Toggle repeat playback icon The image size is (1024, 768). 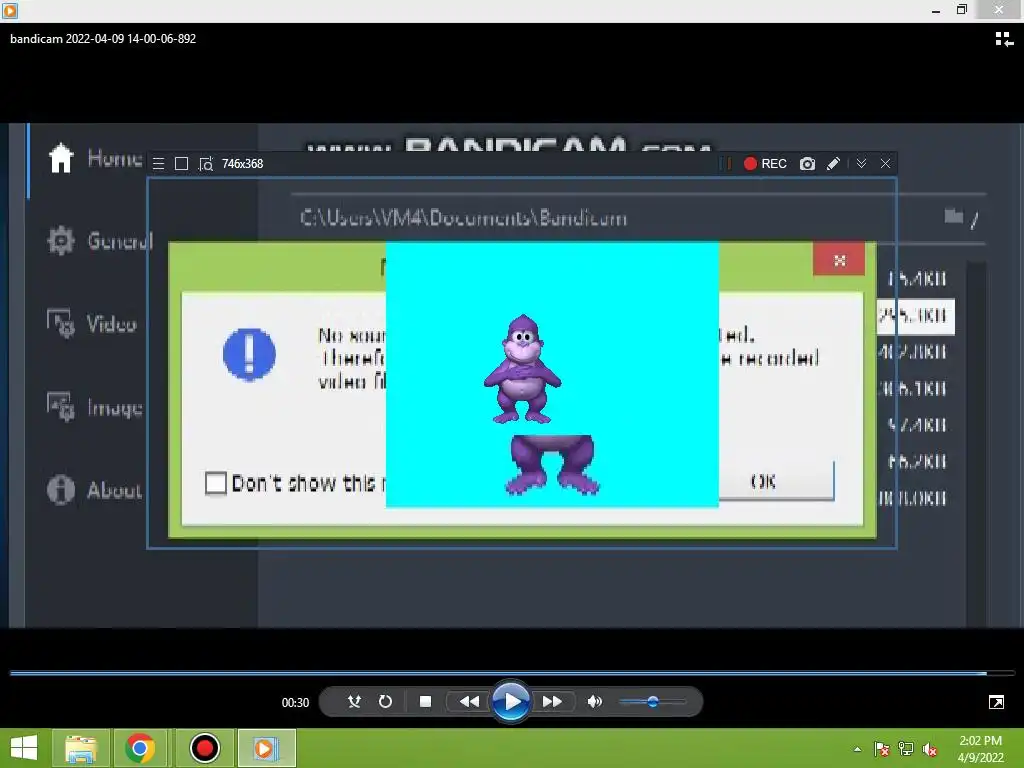click(385, 701)
